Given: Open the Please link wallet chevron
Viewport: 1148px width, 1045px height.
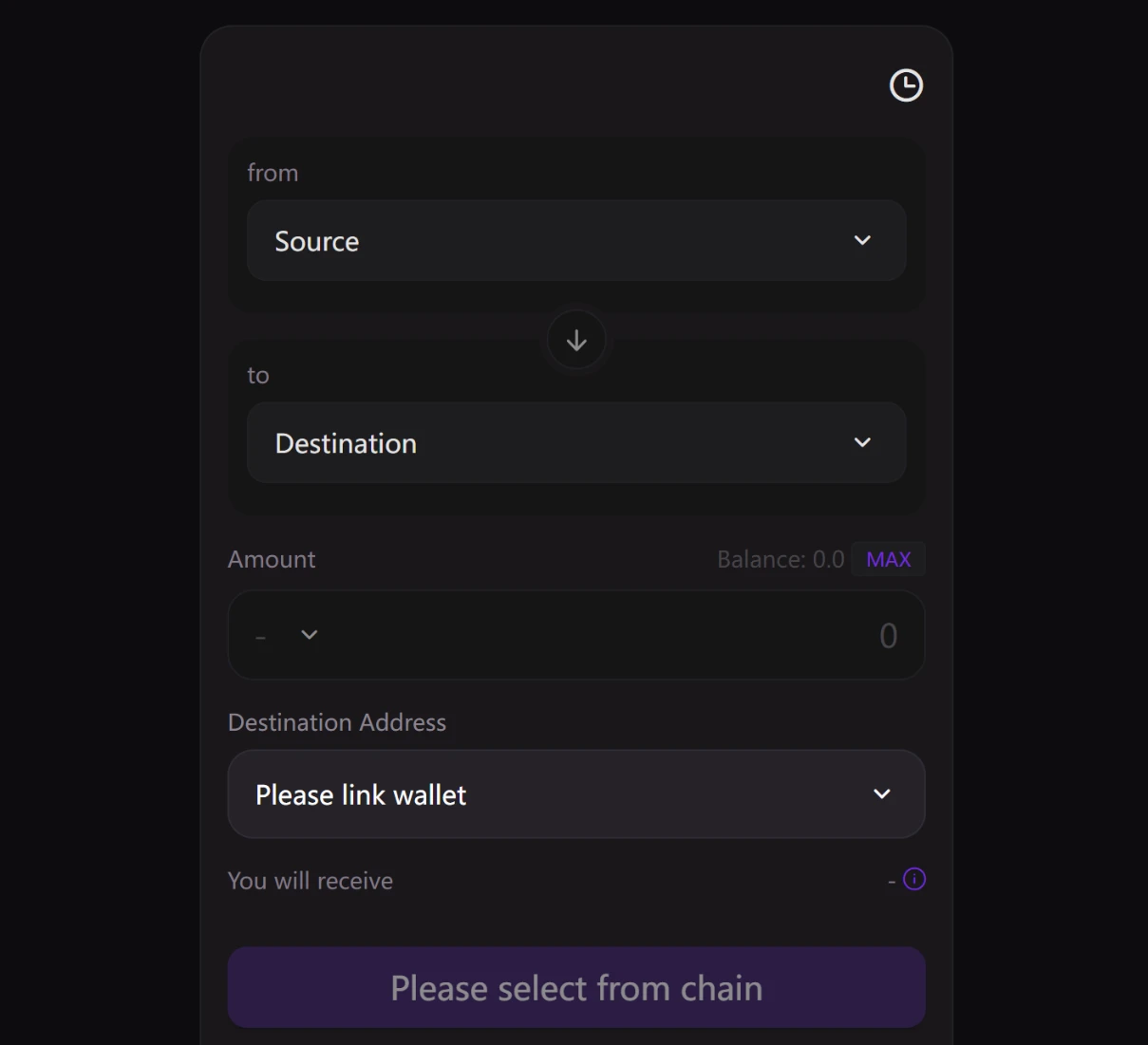Looking at the screenshot, I should 882,794.
